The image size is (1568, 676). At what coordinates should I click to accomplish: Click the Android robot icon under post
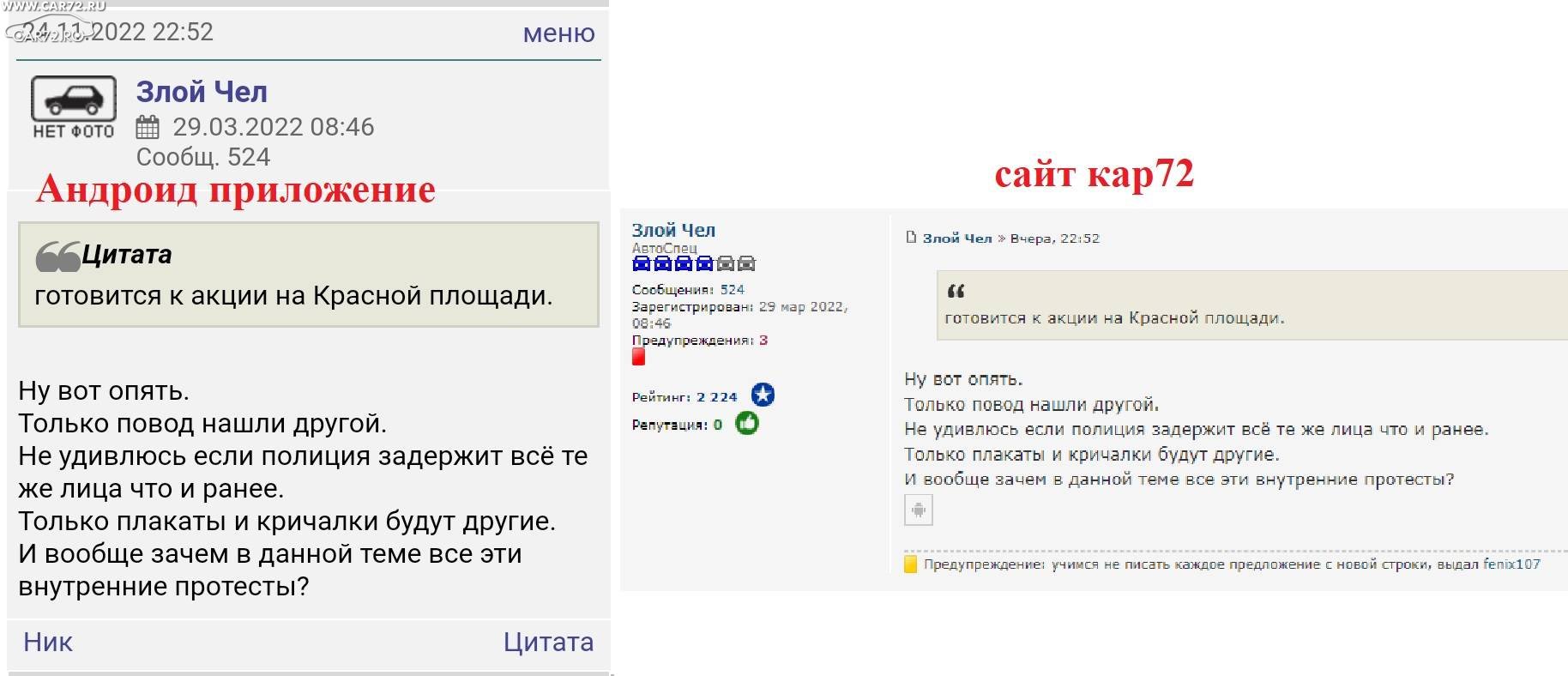(918, 510)
